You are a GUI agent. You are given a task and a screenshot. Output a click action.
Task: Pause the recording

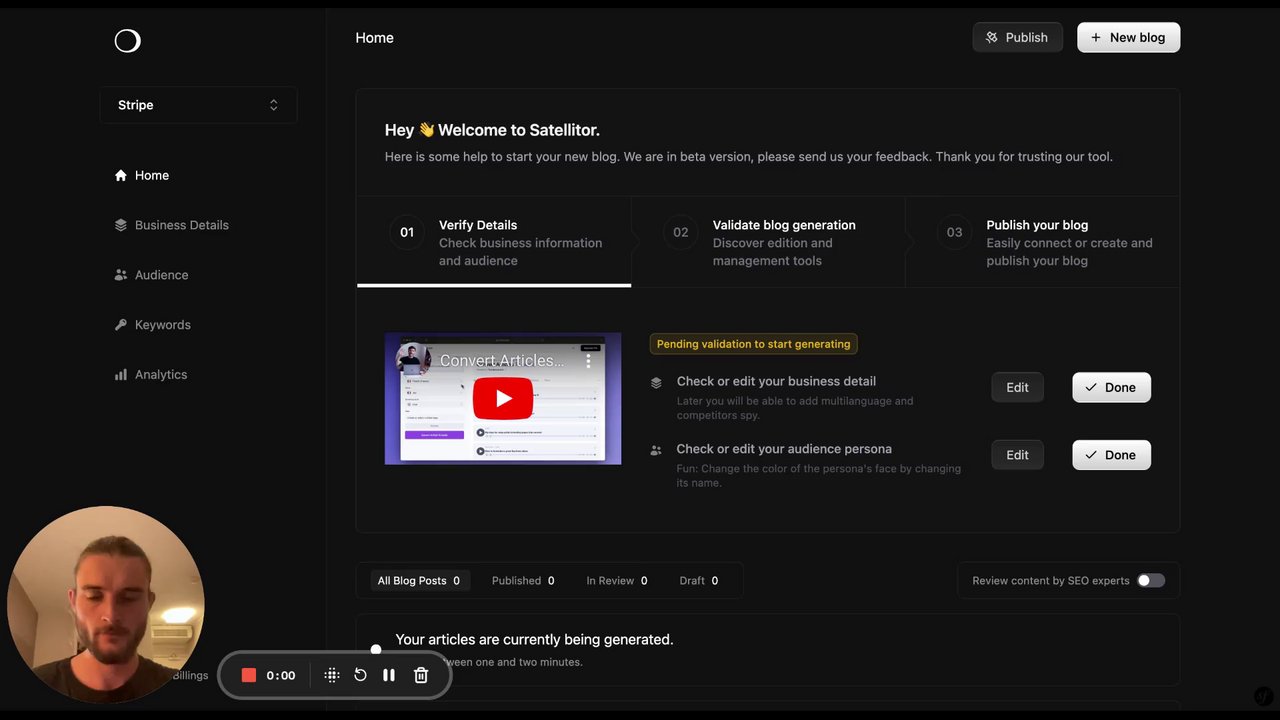click(389, 675)
